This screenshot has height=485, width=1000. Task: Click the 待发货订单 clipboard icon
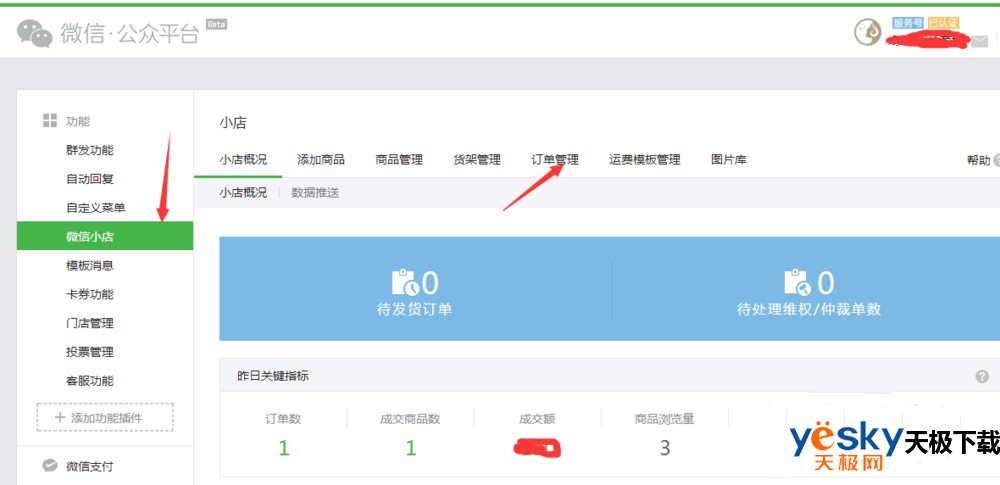(405, 283)
